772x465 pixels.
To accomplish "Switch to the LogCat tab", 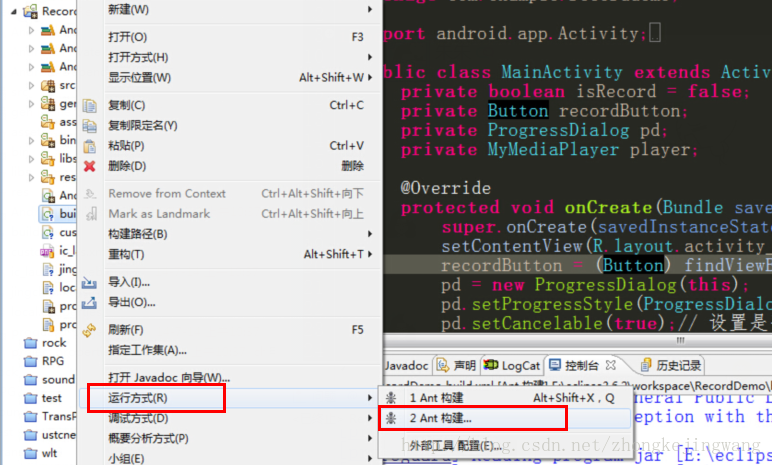I will point(512,365).
